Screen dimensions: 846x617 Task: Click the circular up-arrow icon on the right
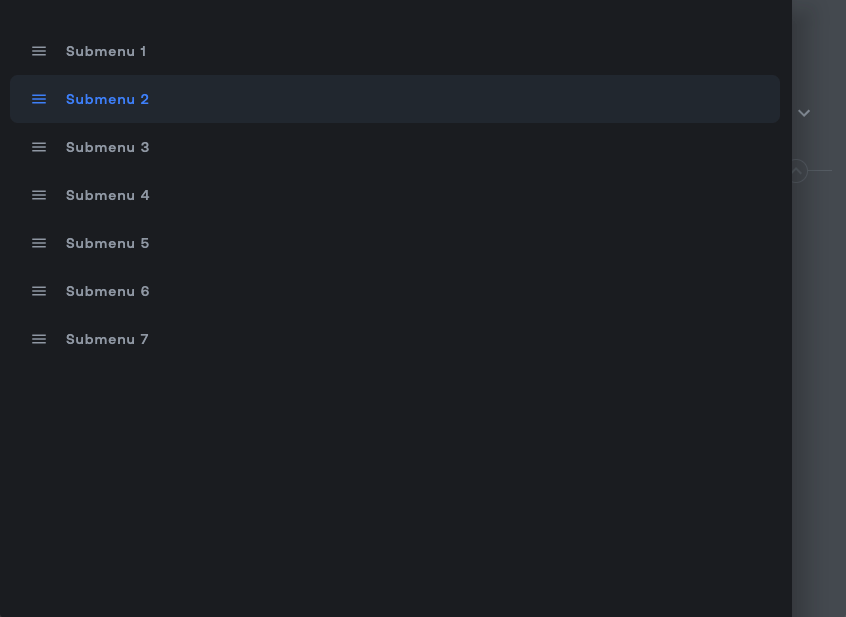[x=797, y=171]
